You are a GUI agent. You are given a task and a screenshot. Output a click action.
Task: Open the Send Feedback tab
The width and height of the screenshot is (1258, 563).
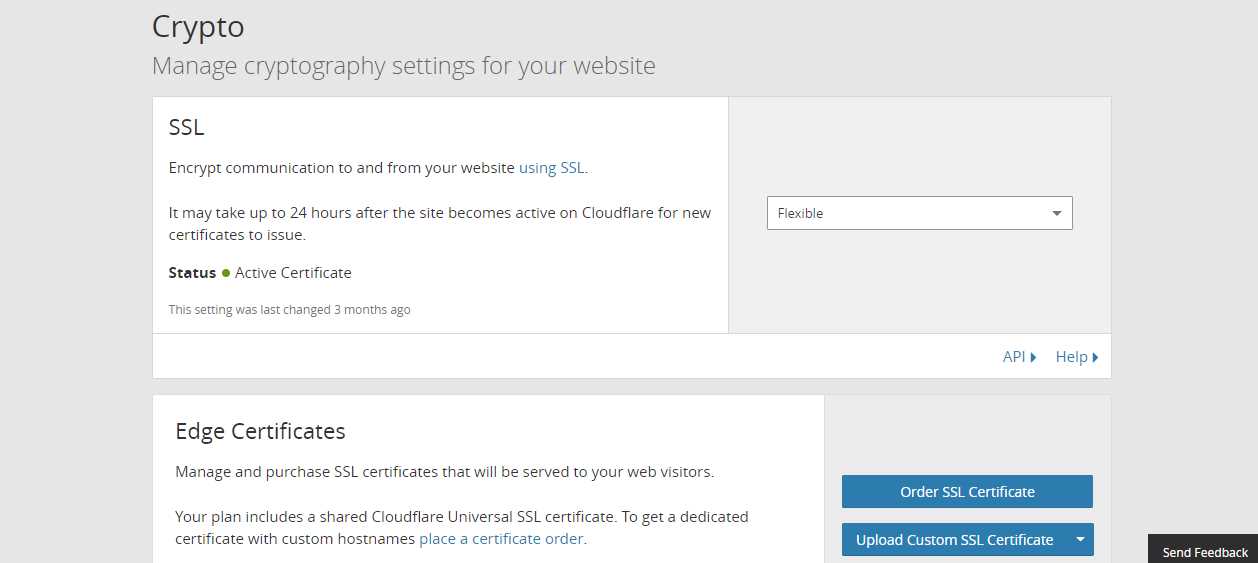tap(1203, 551)
